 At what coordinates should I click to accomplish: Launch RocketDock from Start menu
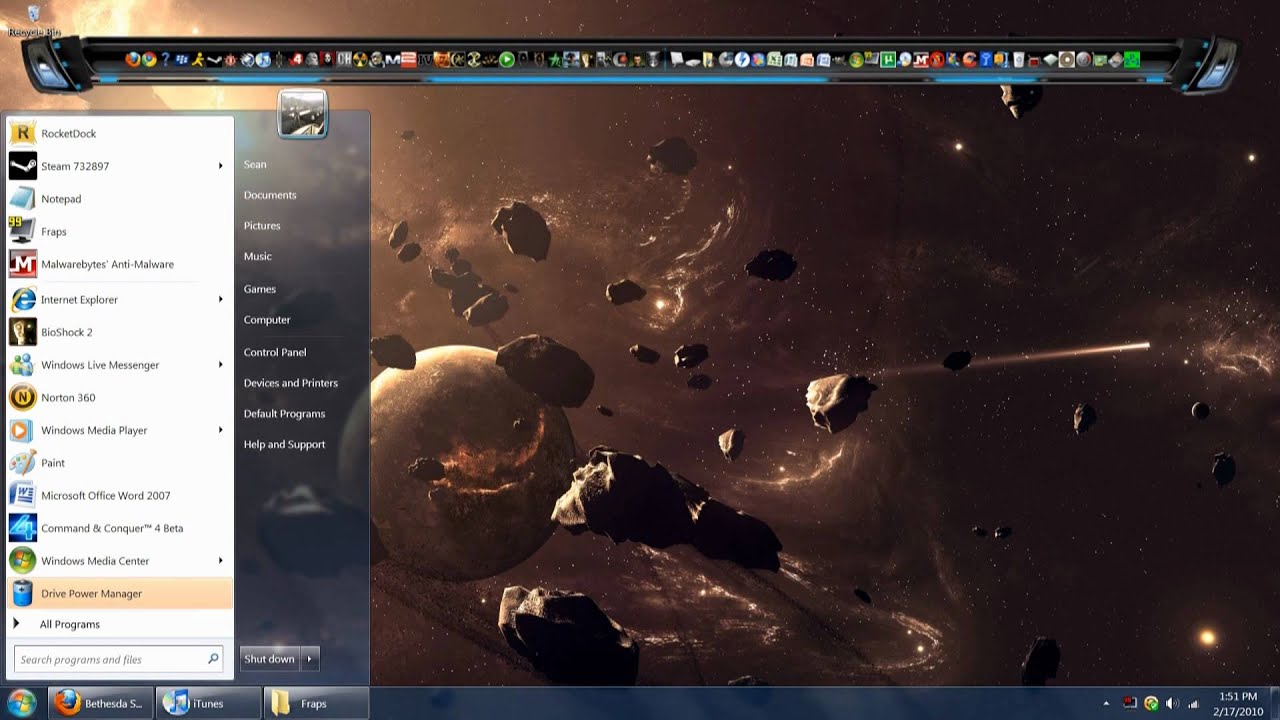(x=120, y=133)
